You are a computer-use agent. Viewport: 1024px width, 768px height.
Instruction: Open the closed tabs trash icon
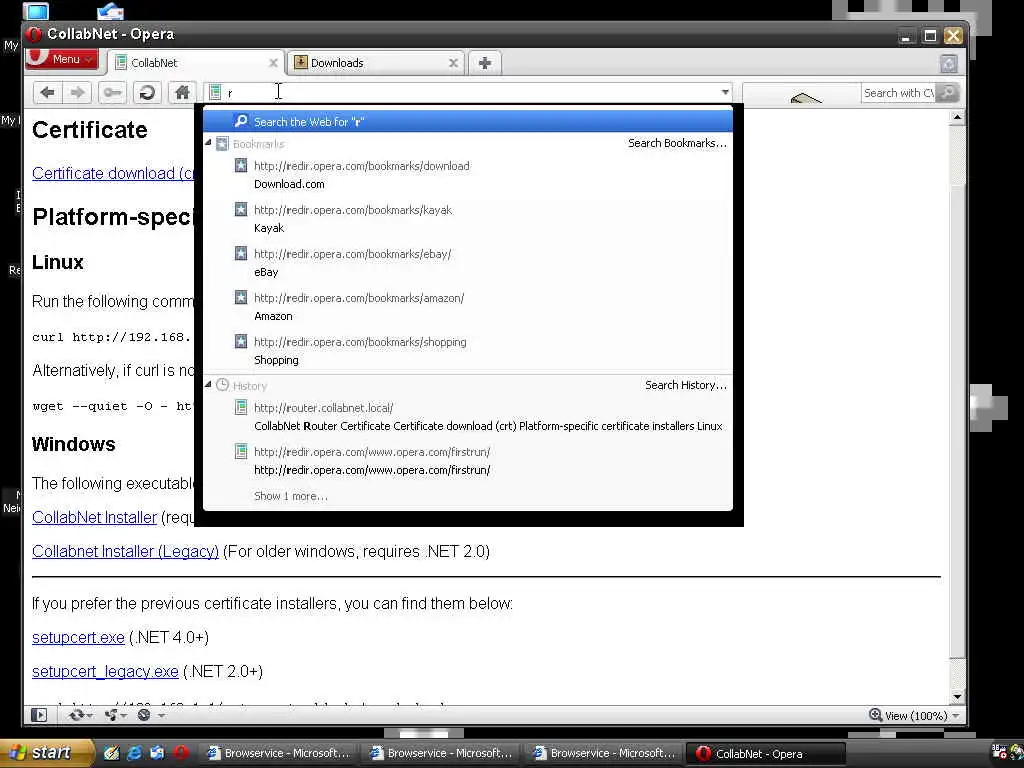click(x=948, y=63)
